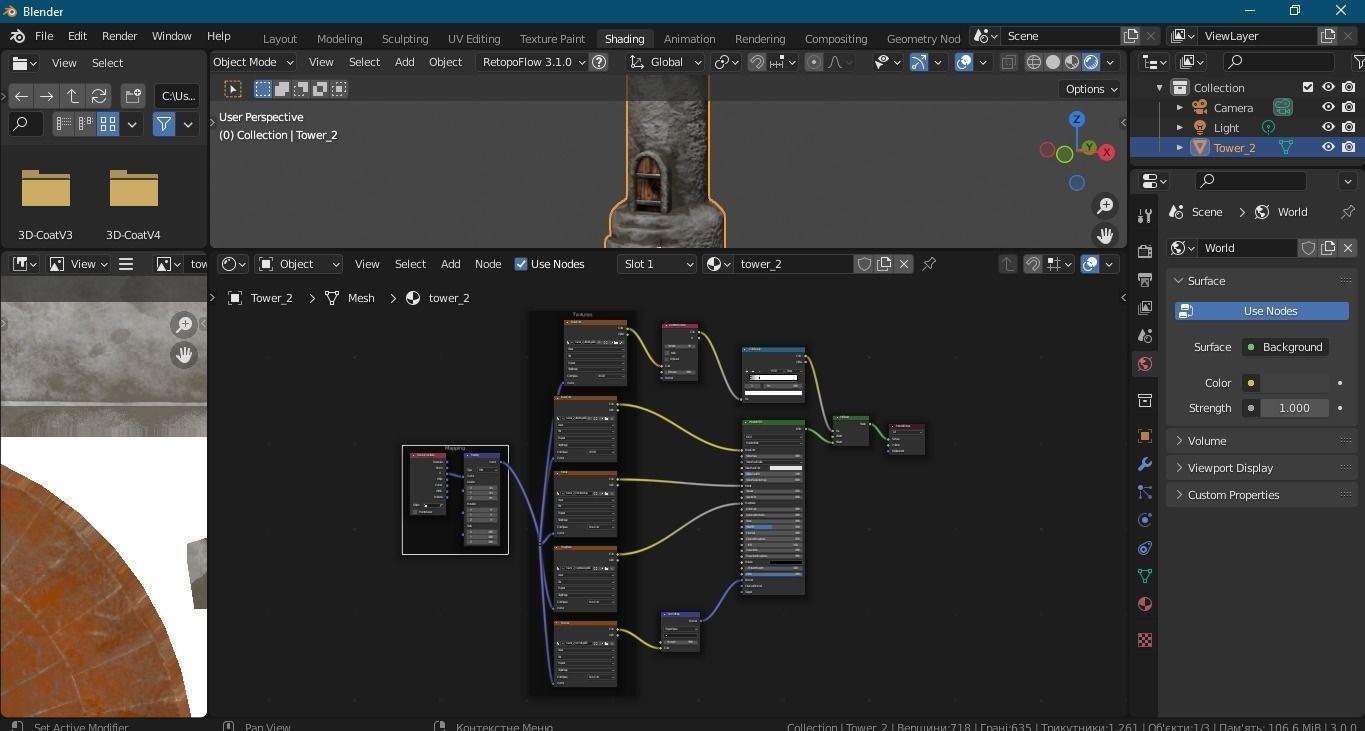Toggle snapping magnet in 3D viewport header

tap(757, 62)
